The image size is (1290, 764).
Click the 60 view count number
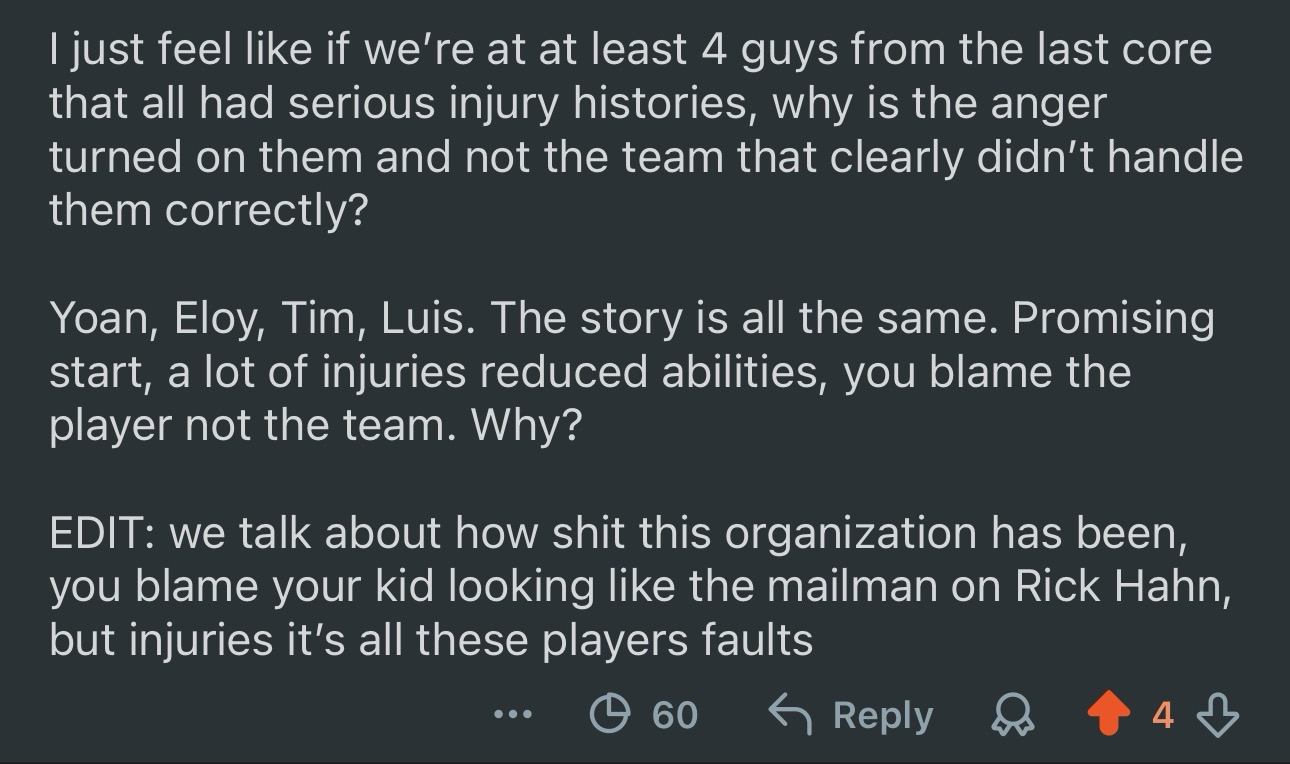pyautogui.click(x=675, y=715)
